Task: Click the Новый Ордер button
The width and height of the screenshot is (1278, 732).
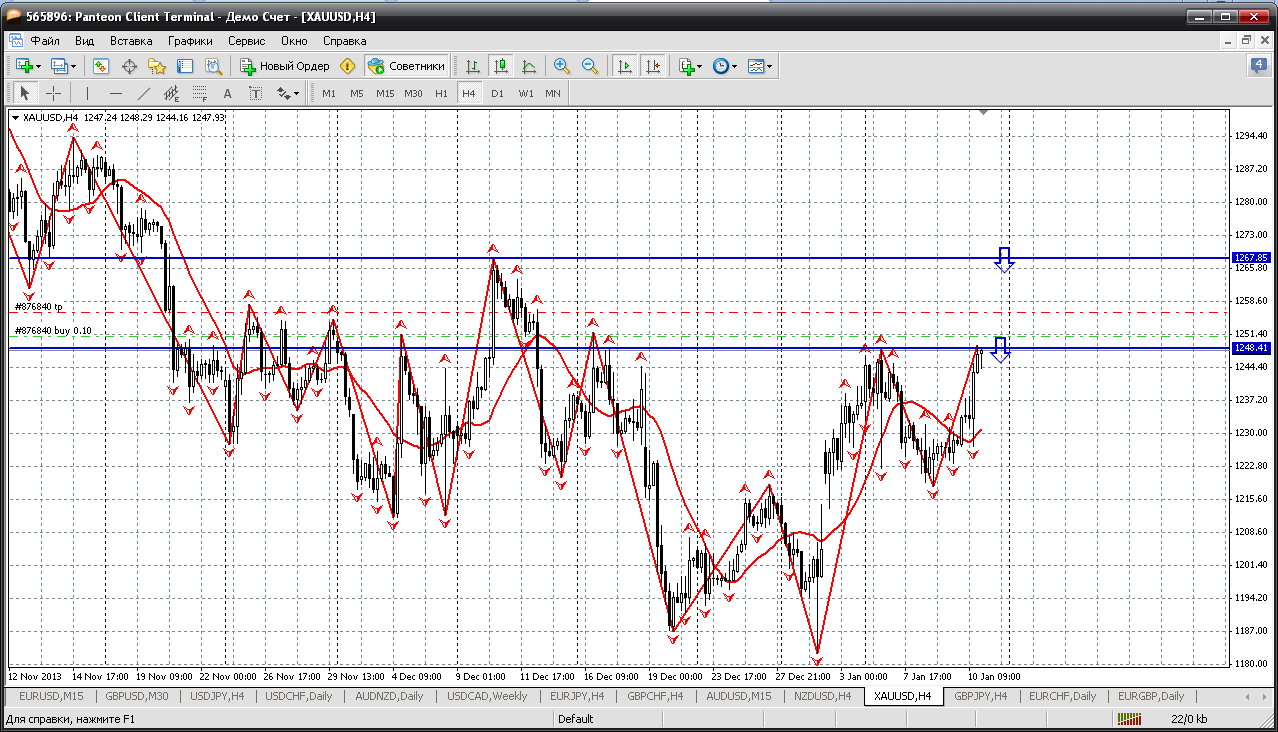Action: tap(285, 66)
